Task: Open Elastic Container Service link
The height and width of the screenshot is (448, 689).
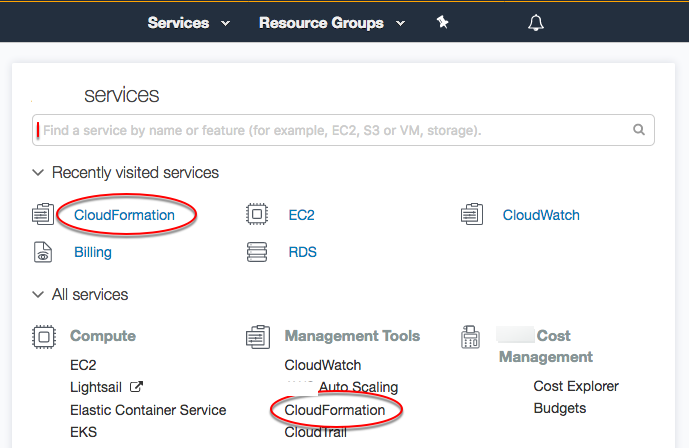Action: point(148,410)
